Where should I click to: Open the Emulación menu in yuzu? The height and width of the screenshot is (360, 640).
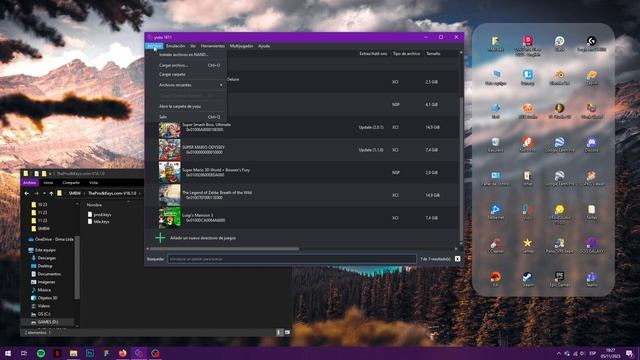(x=175, y=46)
